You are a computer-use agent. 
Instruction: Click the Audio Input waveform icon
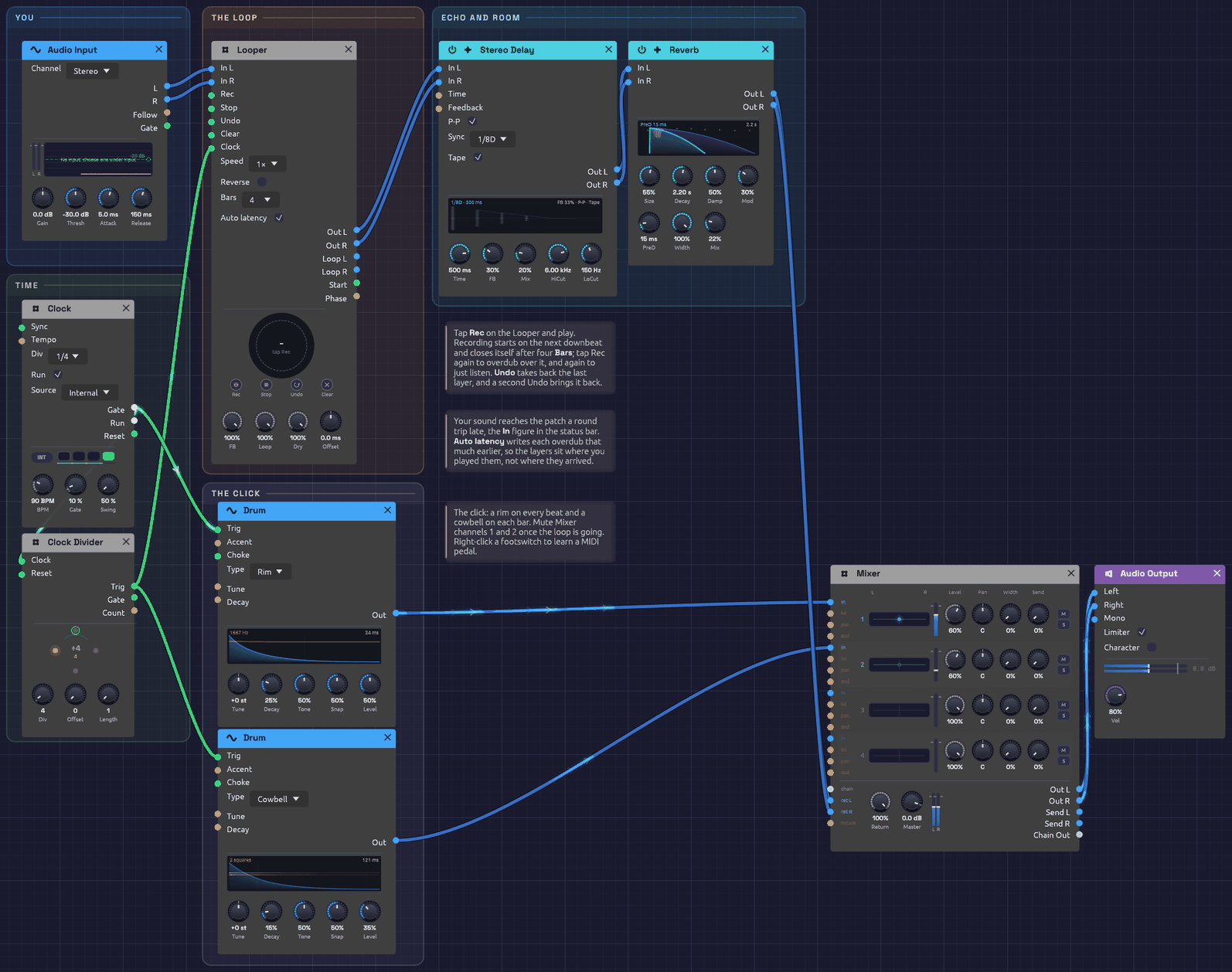(x=36, y=49)
